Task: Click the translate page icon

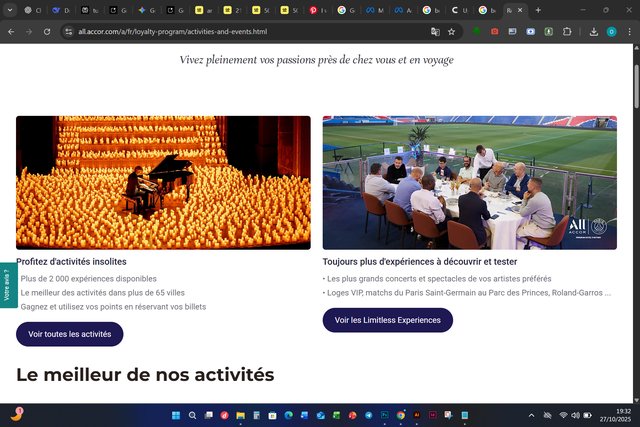Action: tap(435, 31)
